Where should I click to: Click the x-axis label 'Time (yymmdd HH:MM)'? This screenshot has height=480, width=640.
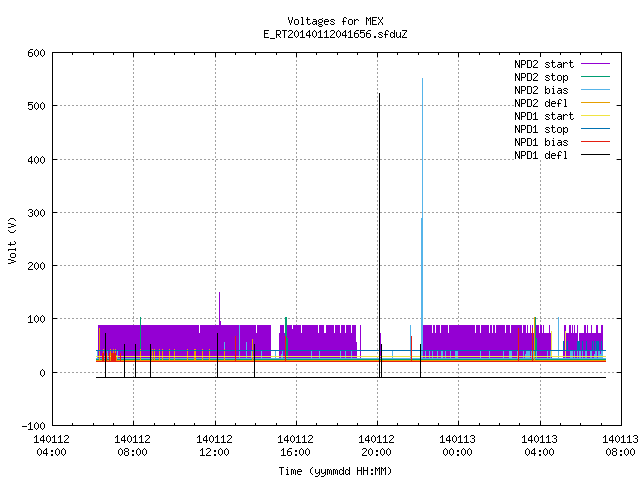click(x=335, y=471)
